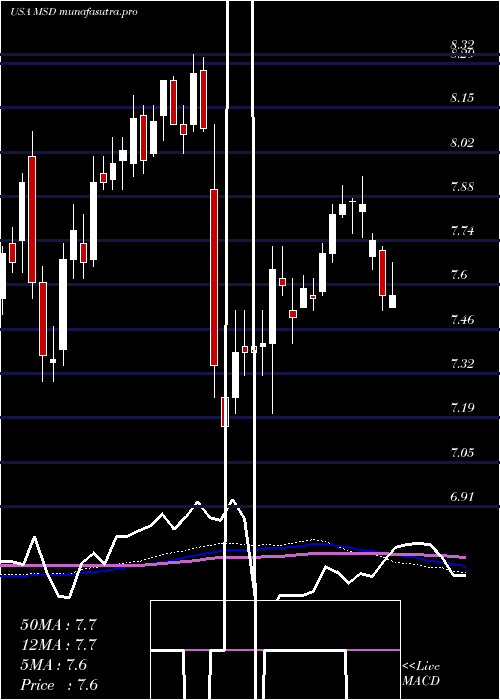The width and height of the screenshot is (500, 700).
Task: Click the '12MA : 7.7' readout
Action: click(x=58, y=645)
